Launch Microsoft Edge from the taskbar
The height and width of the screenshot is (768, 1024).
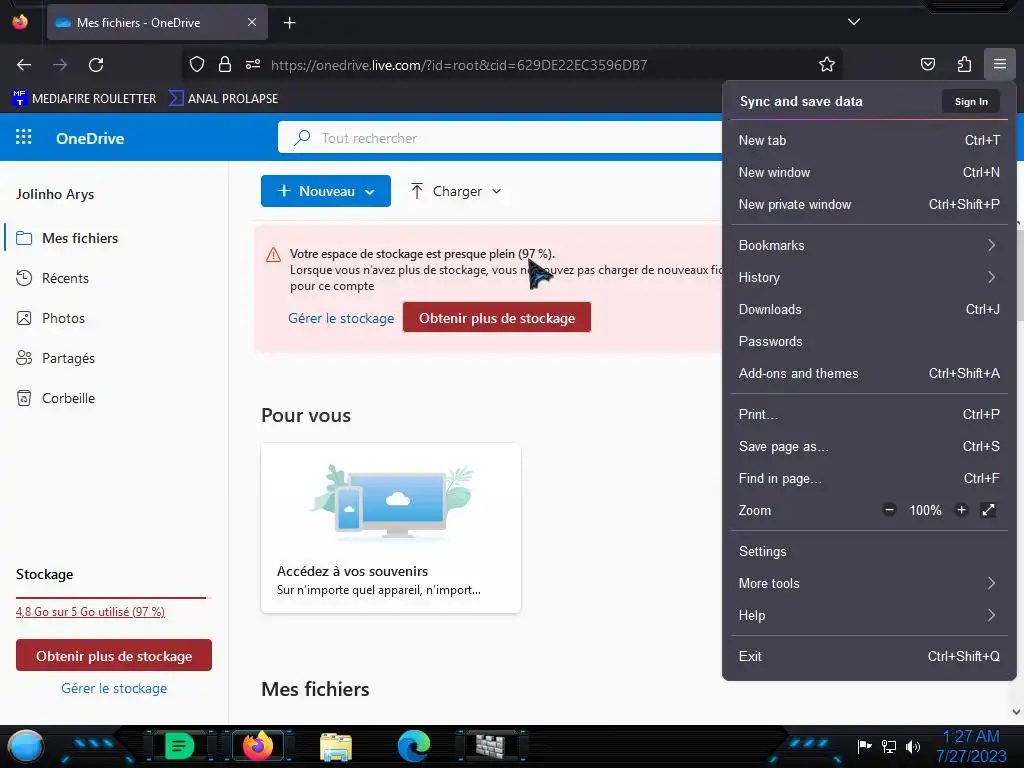click(414, 746)
